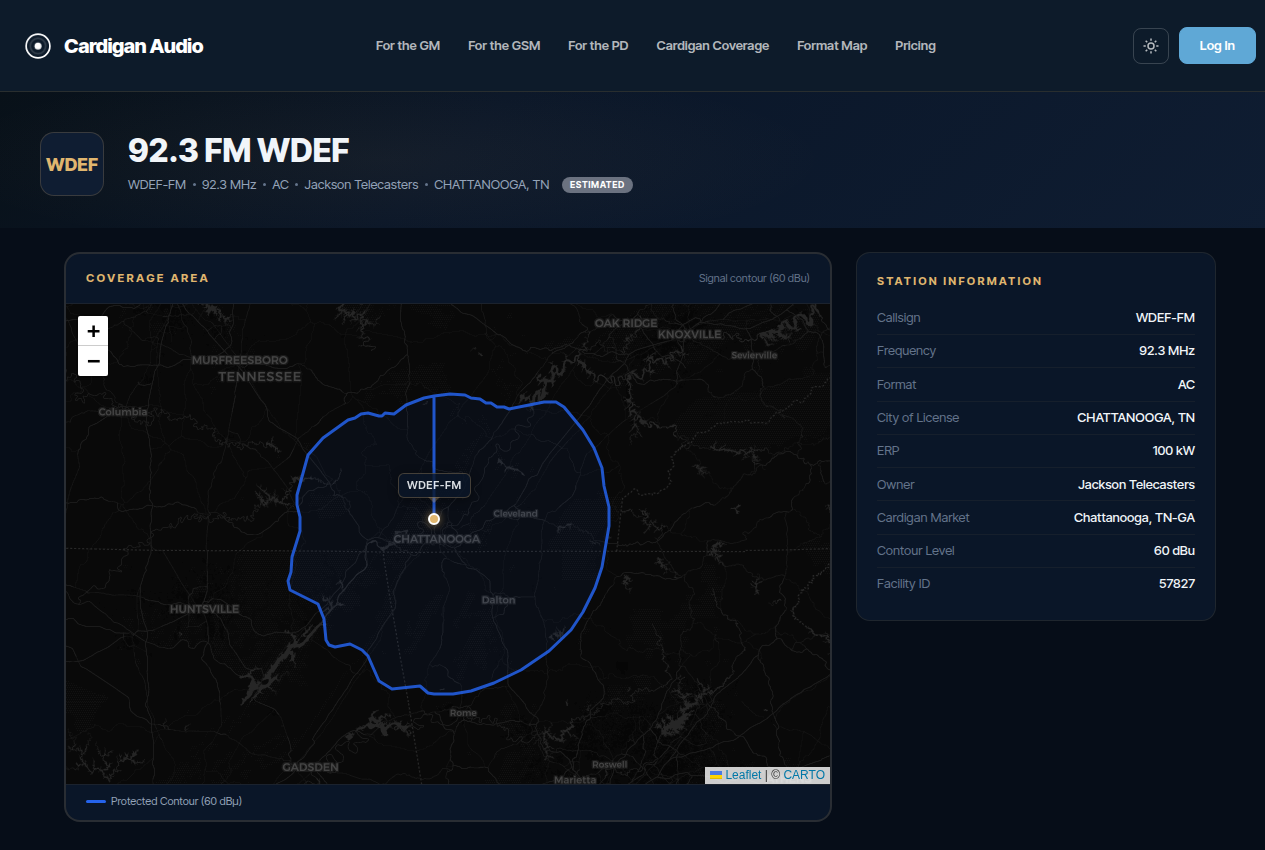
Task: Select City of License value CHATTANOOGA, TN
Action: (x=1136, y=418)
